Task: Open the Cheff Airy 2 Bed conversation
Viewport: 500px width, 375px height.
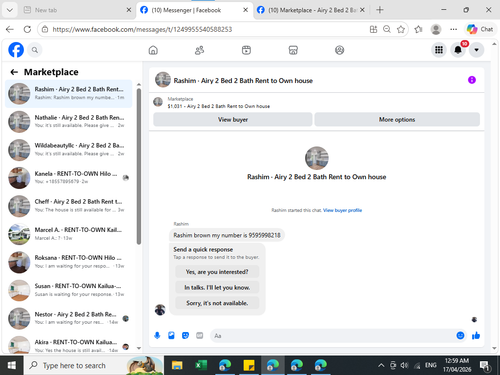Action: pyautogui.click(x=69, y=206)
